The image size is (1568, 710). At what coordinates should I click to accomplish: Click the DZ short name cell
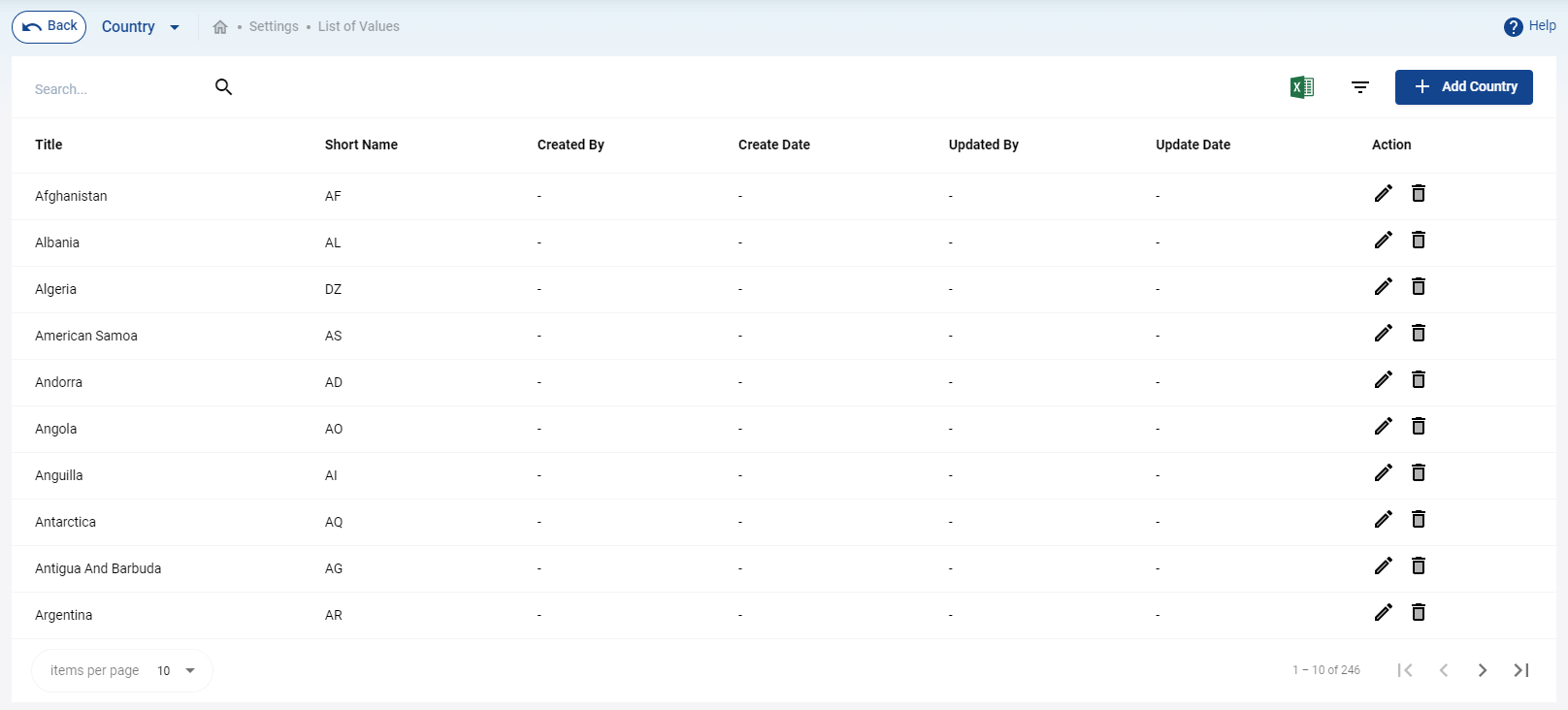[x=333, y=289]
